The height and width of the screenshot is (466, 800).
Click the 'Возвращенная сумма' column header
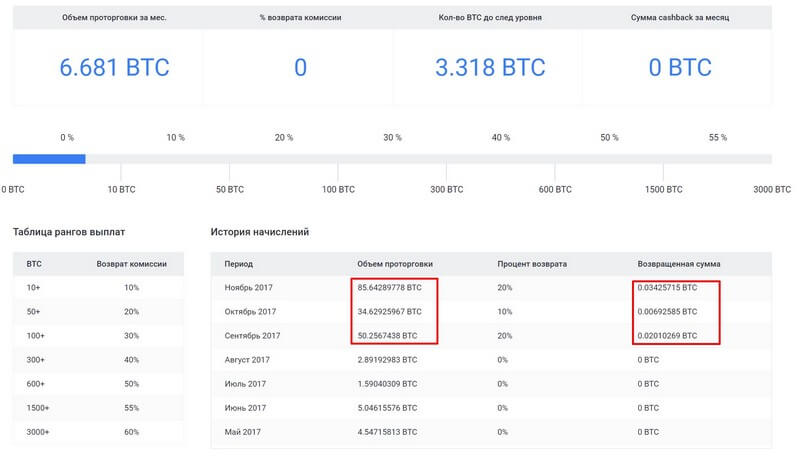point(678,265)
